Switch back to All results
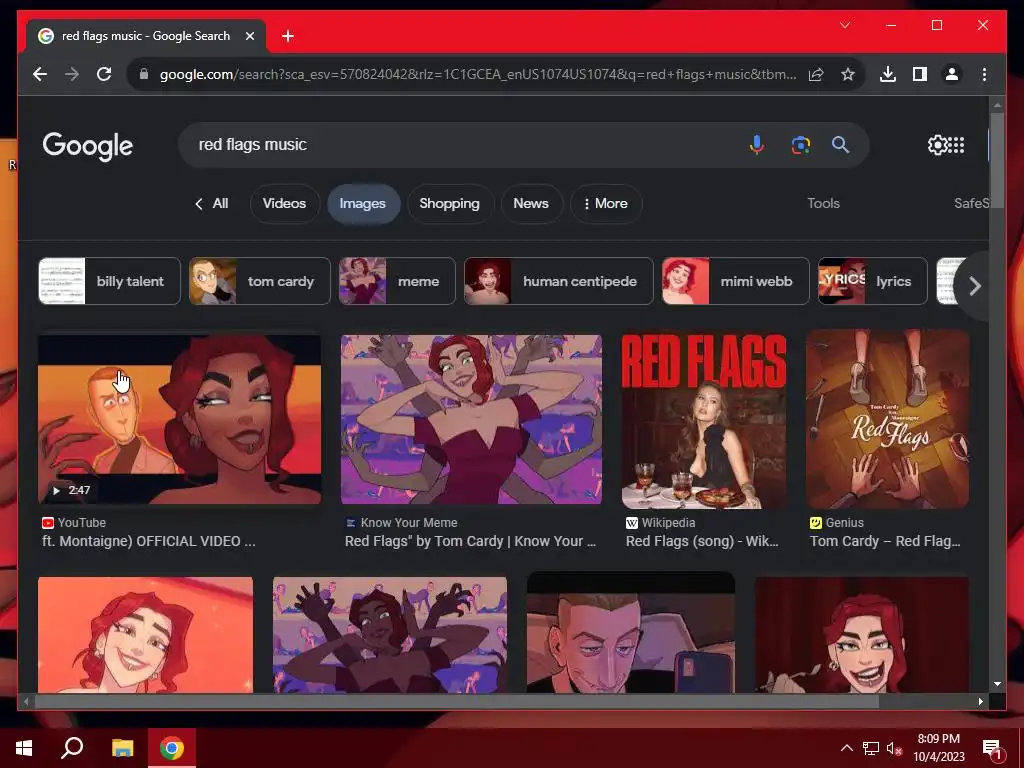The height and width of the screenshot is (768, 1024). [x=212, y=204]
